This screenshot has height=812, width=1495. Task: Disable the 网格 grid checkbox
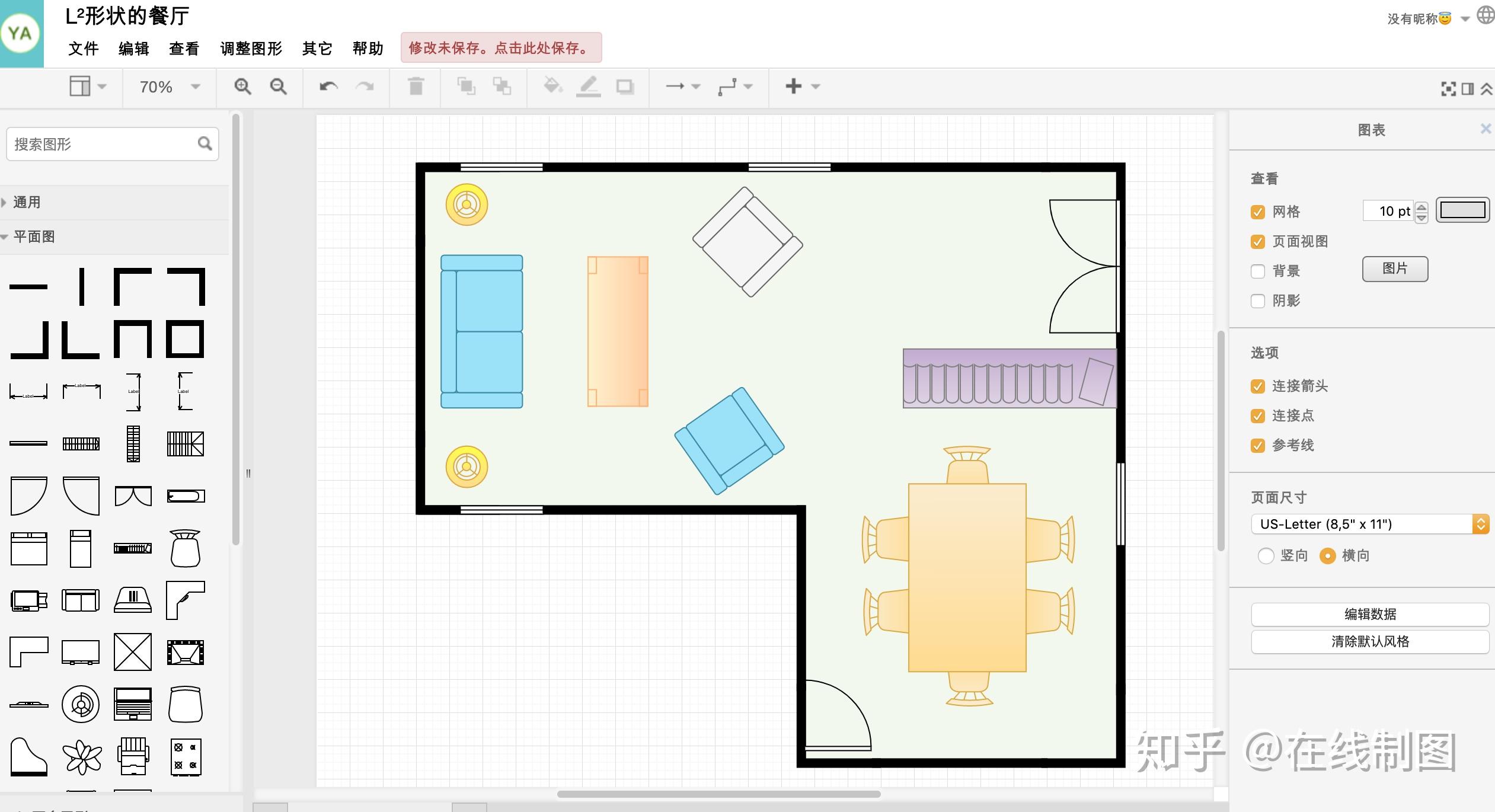[1258, 212]
